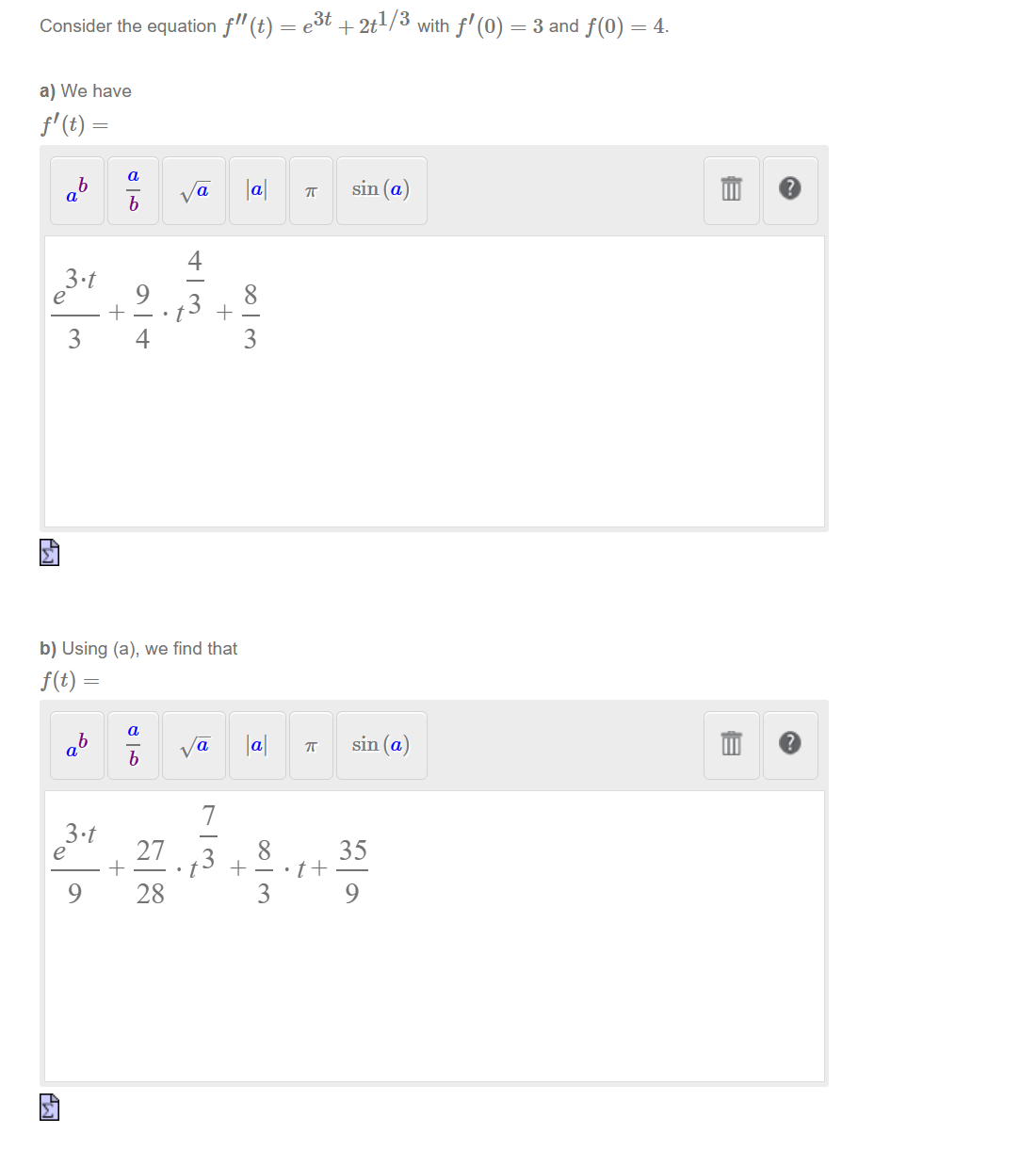The image size is (1036, 1150).
Task: Insert square root symbol in part b
Action: [193, 745]
